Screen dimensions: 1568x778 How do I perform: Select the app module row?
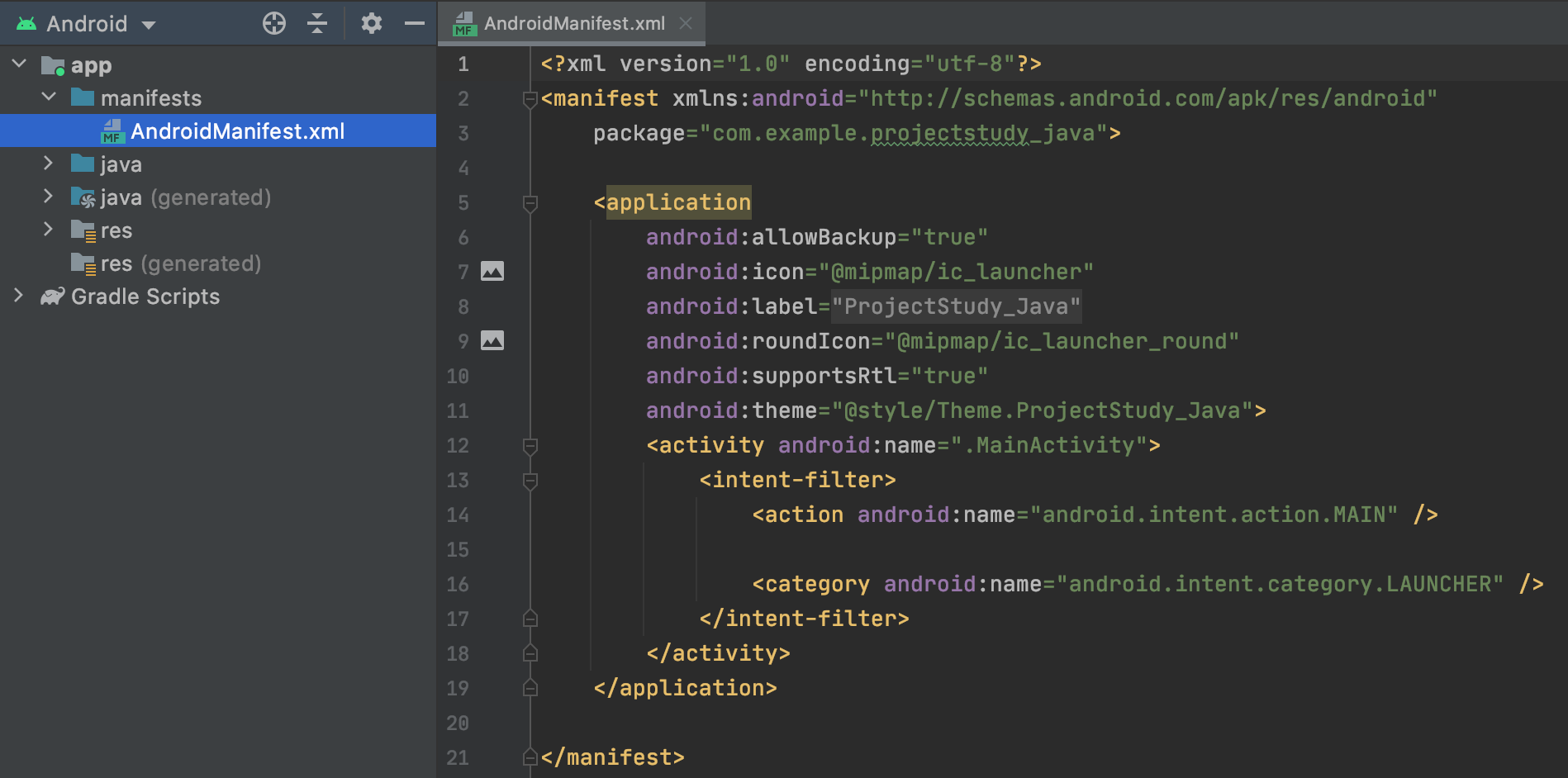218,64
